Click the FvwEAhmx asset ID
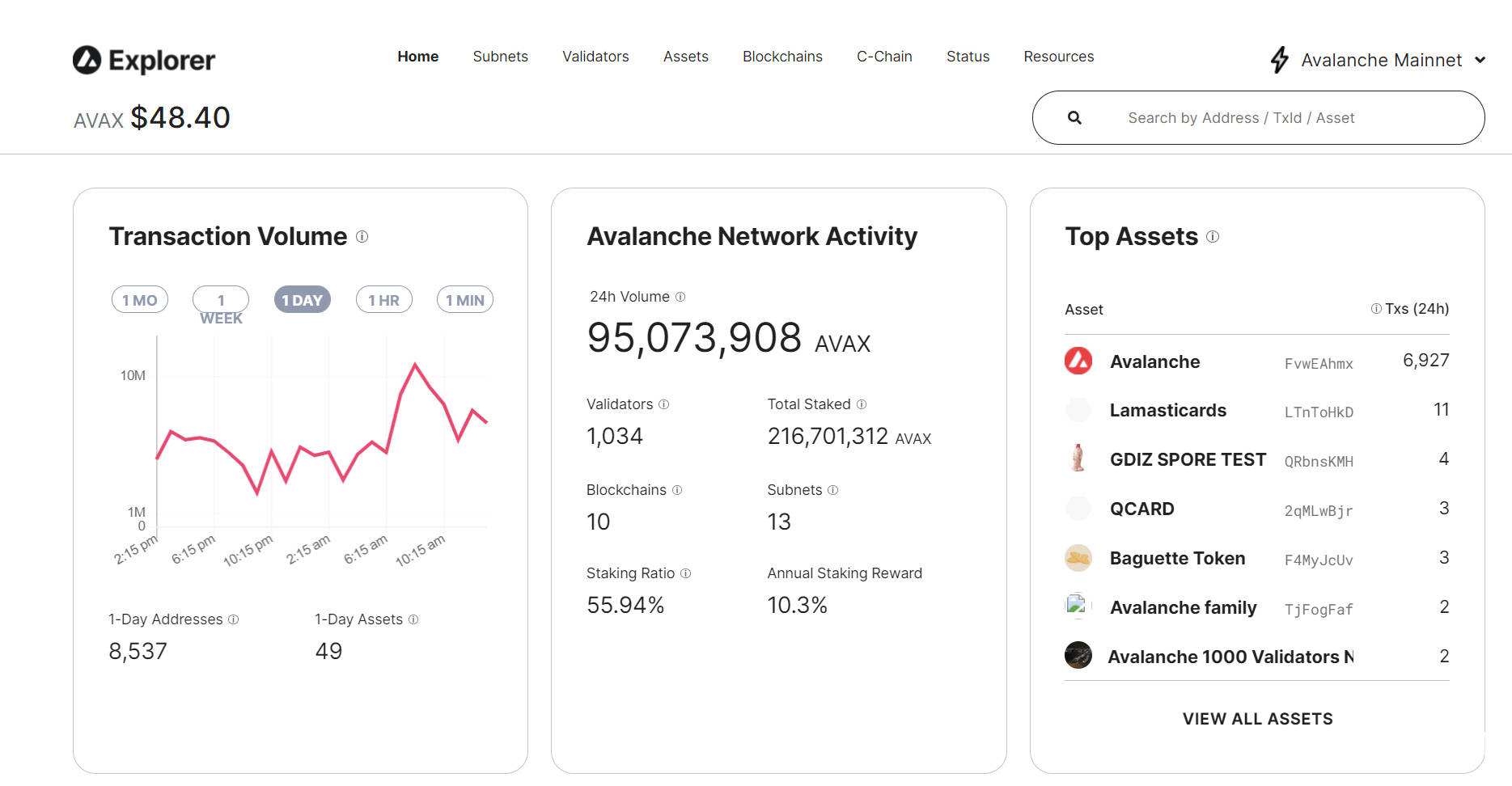The image size is (1512, 786). tap(1319, 364)
